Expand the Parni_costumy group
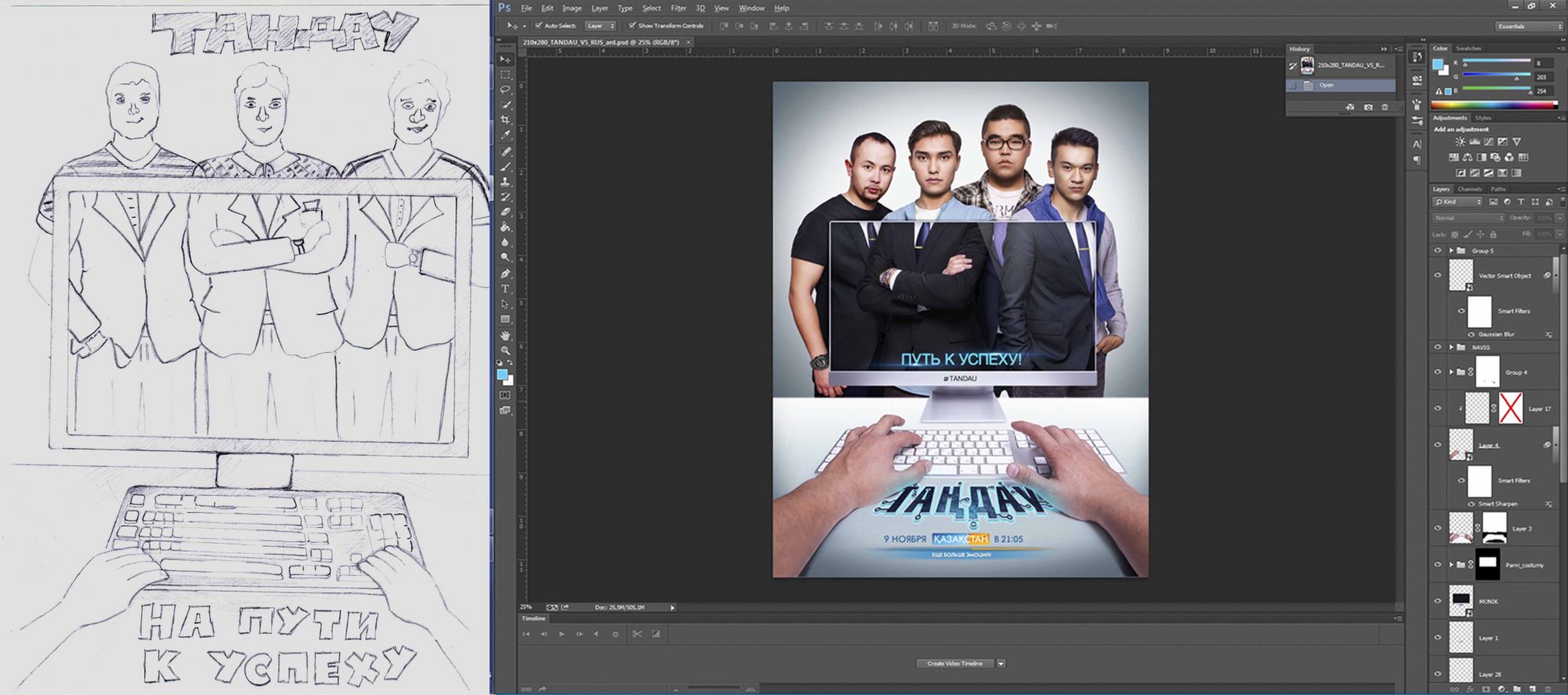 (1451, 565)
